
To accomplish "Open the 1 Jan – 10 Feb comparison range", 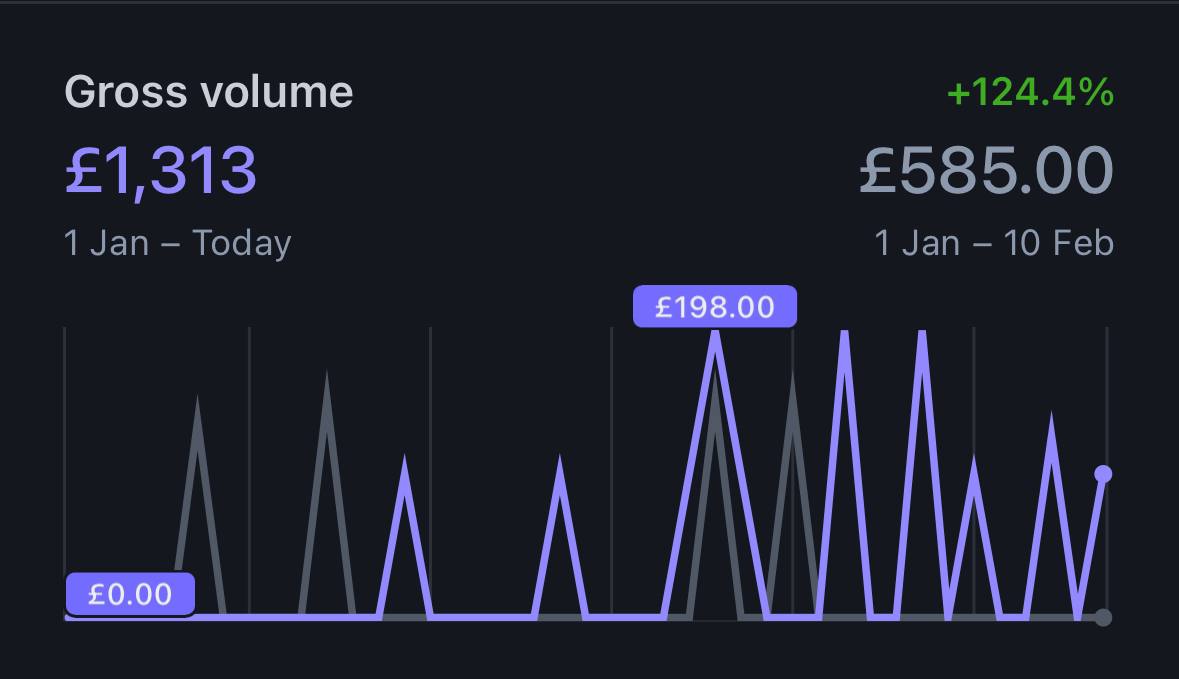I will pyautogui.click(x=994, y=243).
